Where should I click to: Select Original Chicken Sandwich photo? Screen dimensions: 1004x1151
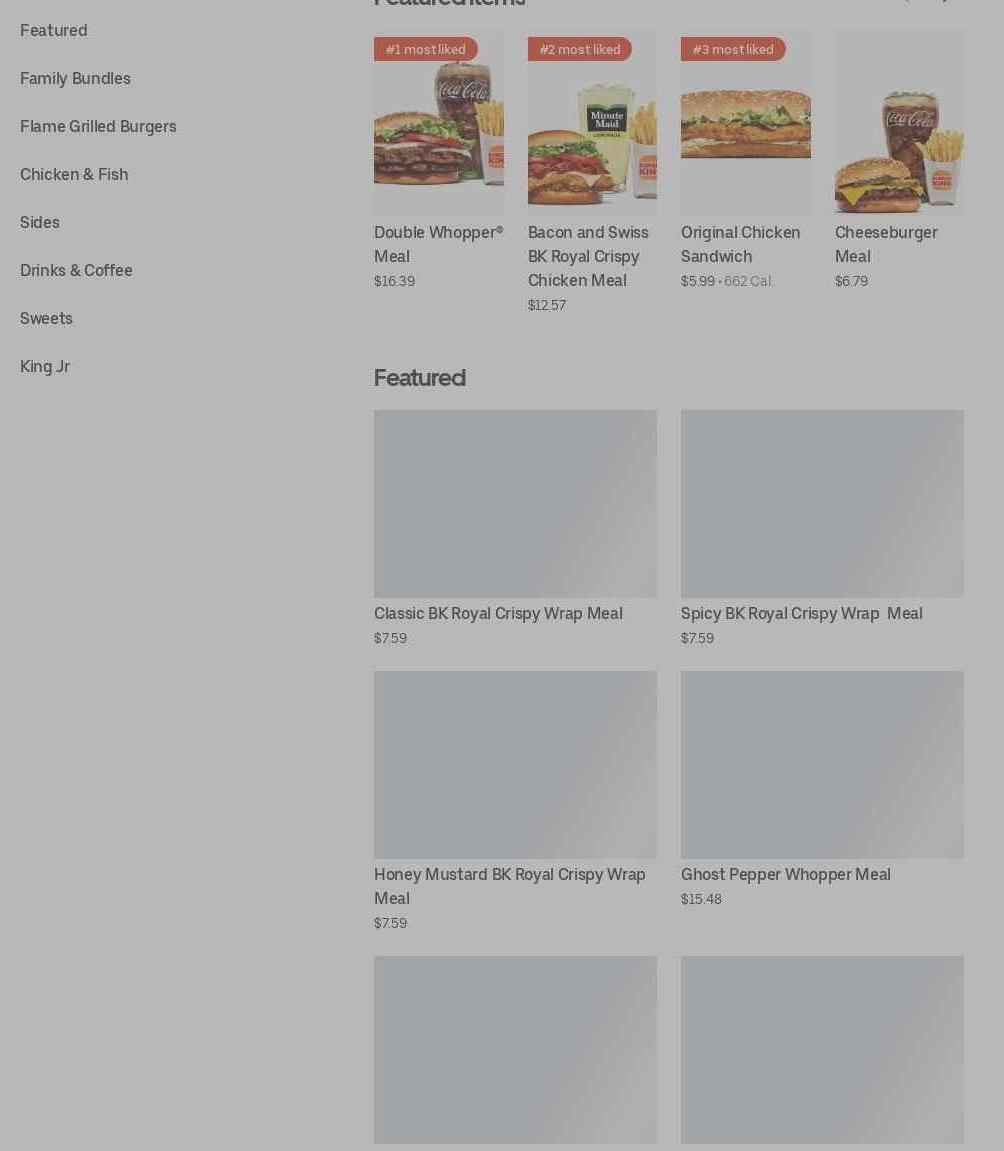pyautogui.click(x=746, y=121)
